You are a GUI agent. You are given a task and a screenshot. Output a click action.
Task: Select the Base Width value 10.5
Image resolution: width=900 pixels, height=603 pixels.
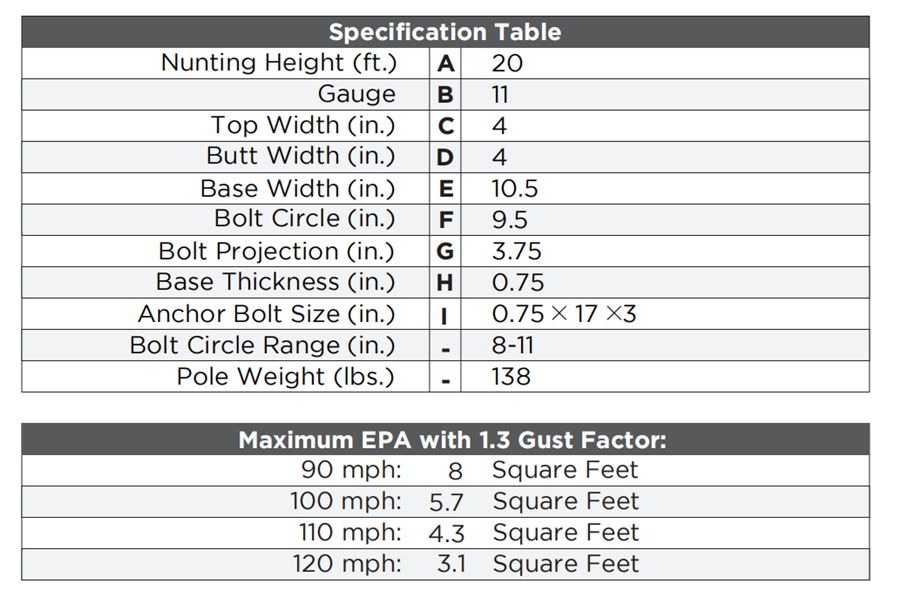[x=514, y=189]
